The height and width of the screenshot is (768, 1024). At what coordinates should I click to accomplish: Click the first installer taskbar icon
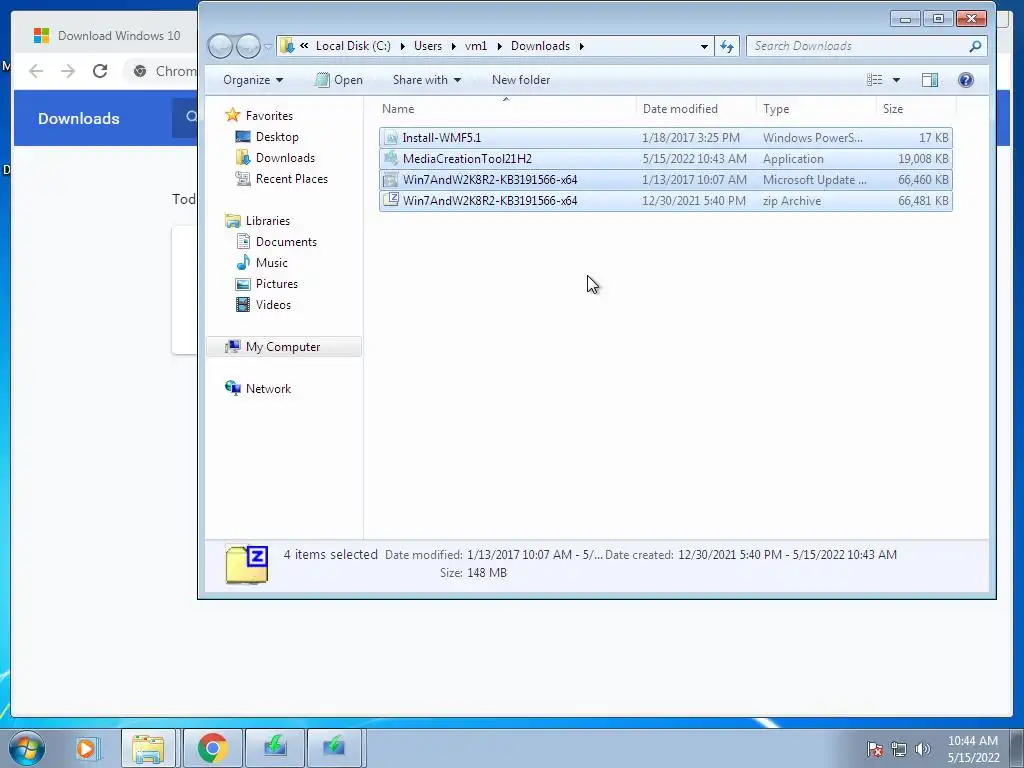click(275, 748)
